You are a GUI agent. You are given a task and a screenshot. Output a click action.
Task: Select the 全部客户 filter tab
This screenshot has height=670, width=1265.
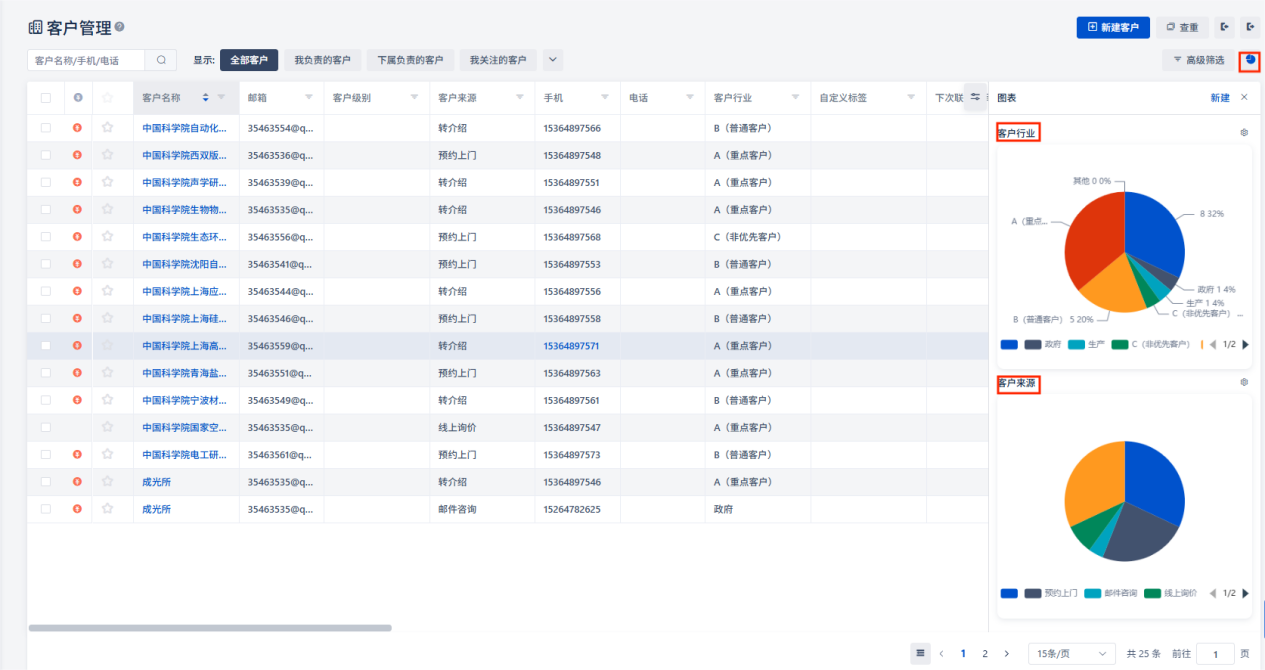pyautogui.click(x=249, y=60)
